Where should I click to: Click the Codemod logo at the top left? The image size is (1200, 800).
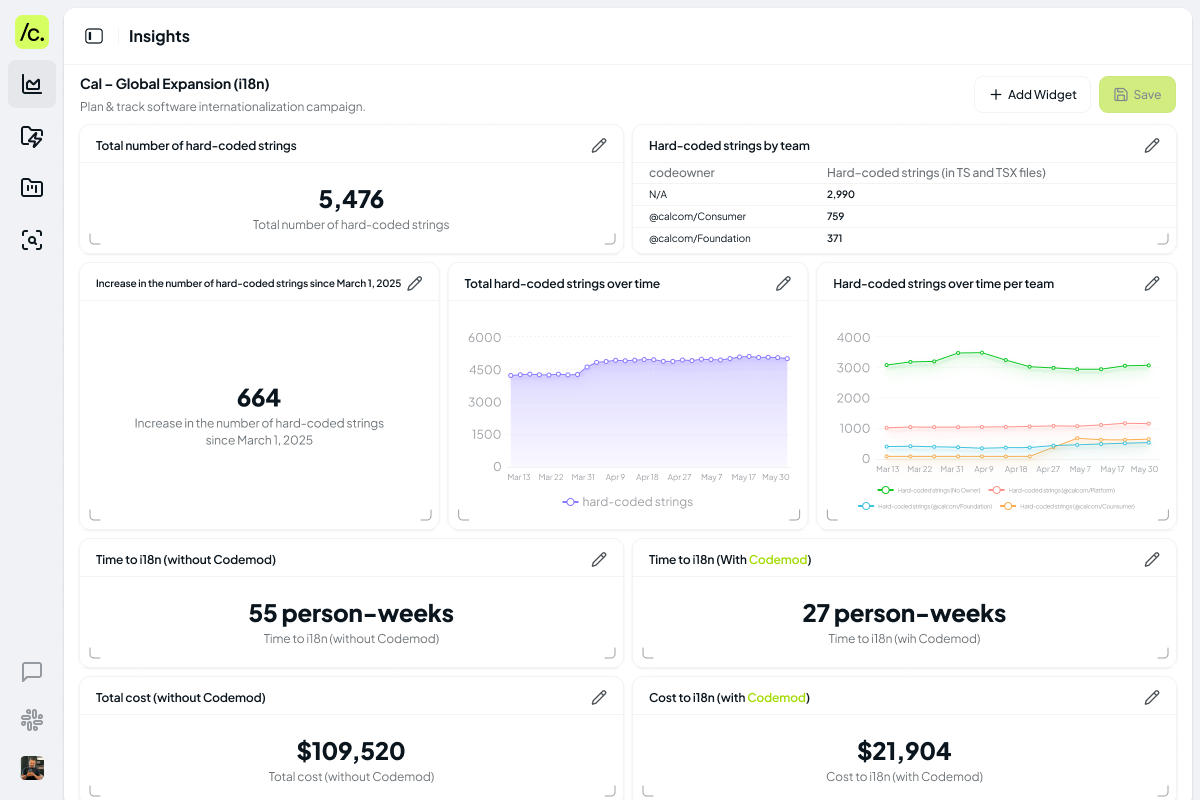click(x=32, y=32)
